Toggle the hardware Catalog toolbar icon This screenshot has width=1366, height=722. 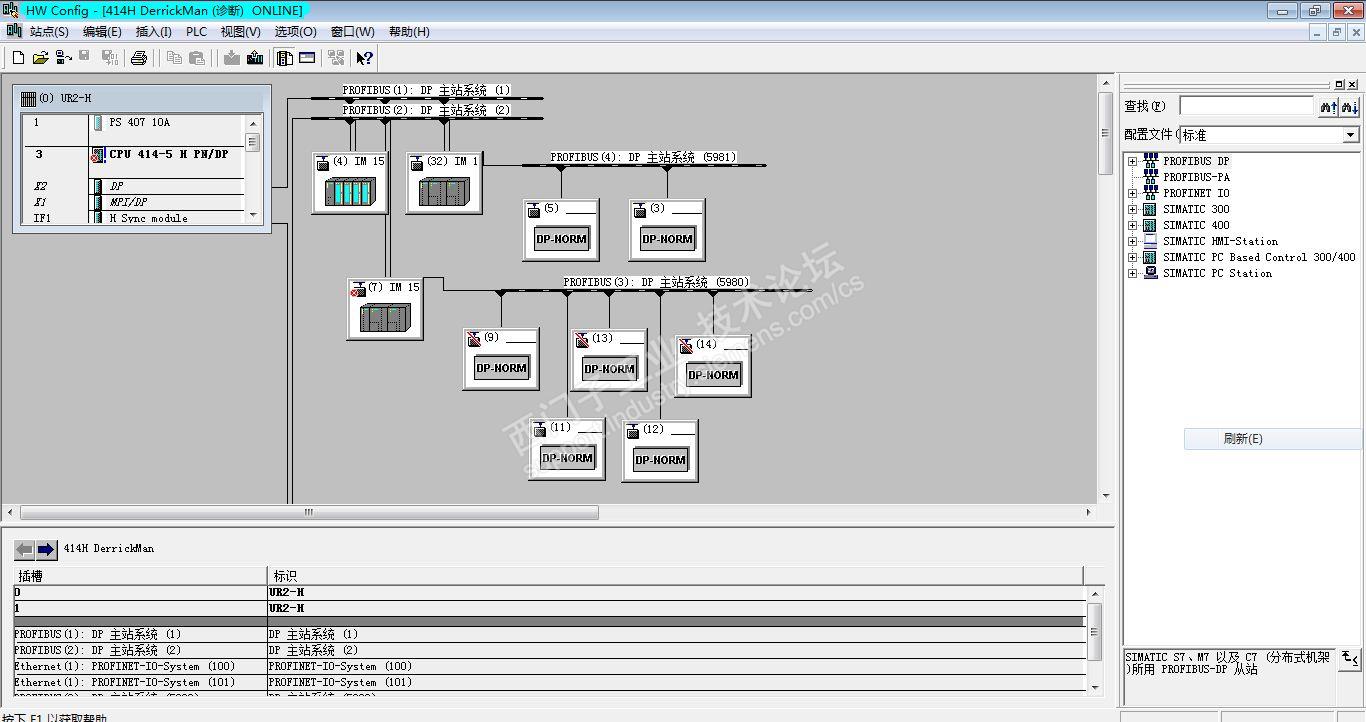pos(285,58)
